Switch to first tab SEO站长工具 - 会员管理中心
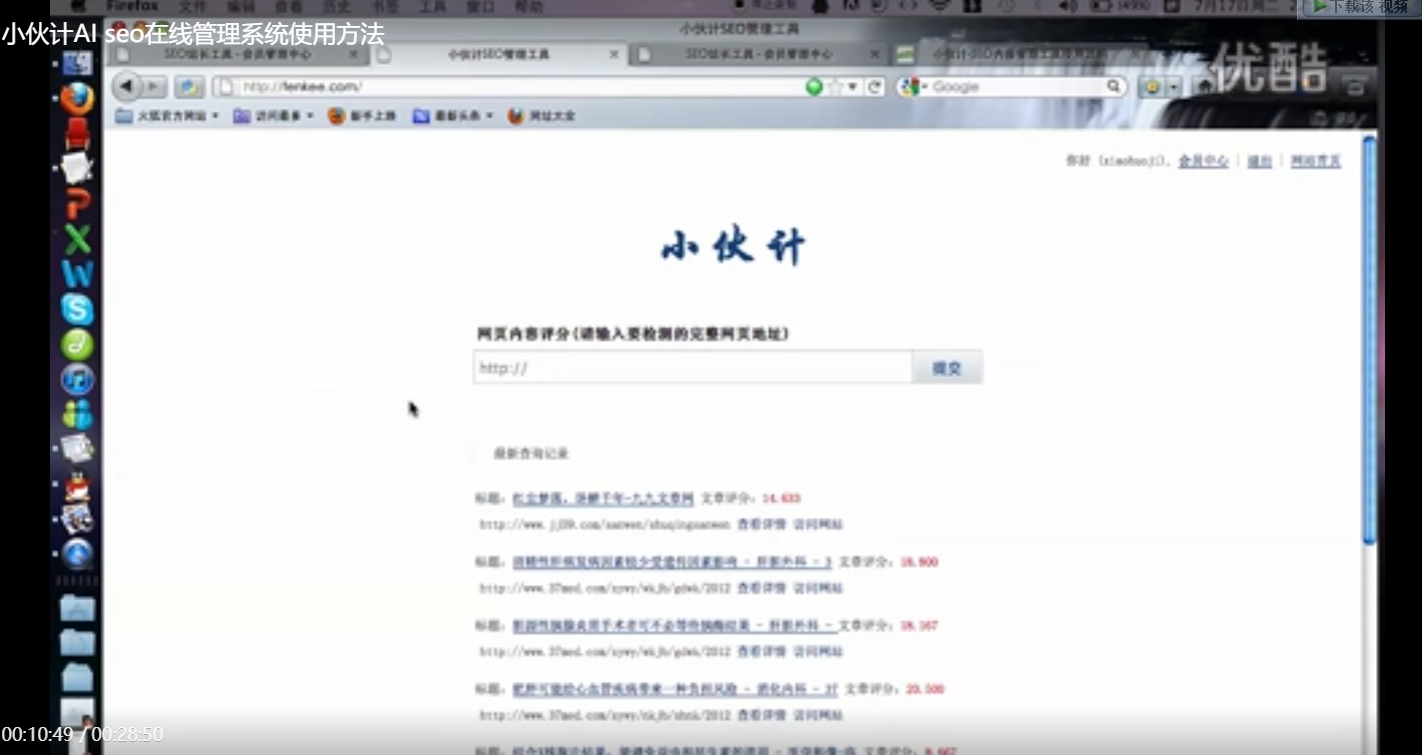 click(x=237, y=54)
